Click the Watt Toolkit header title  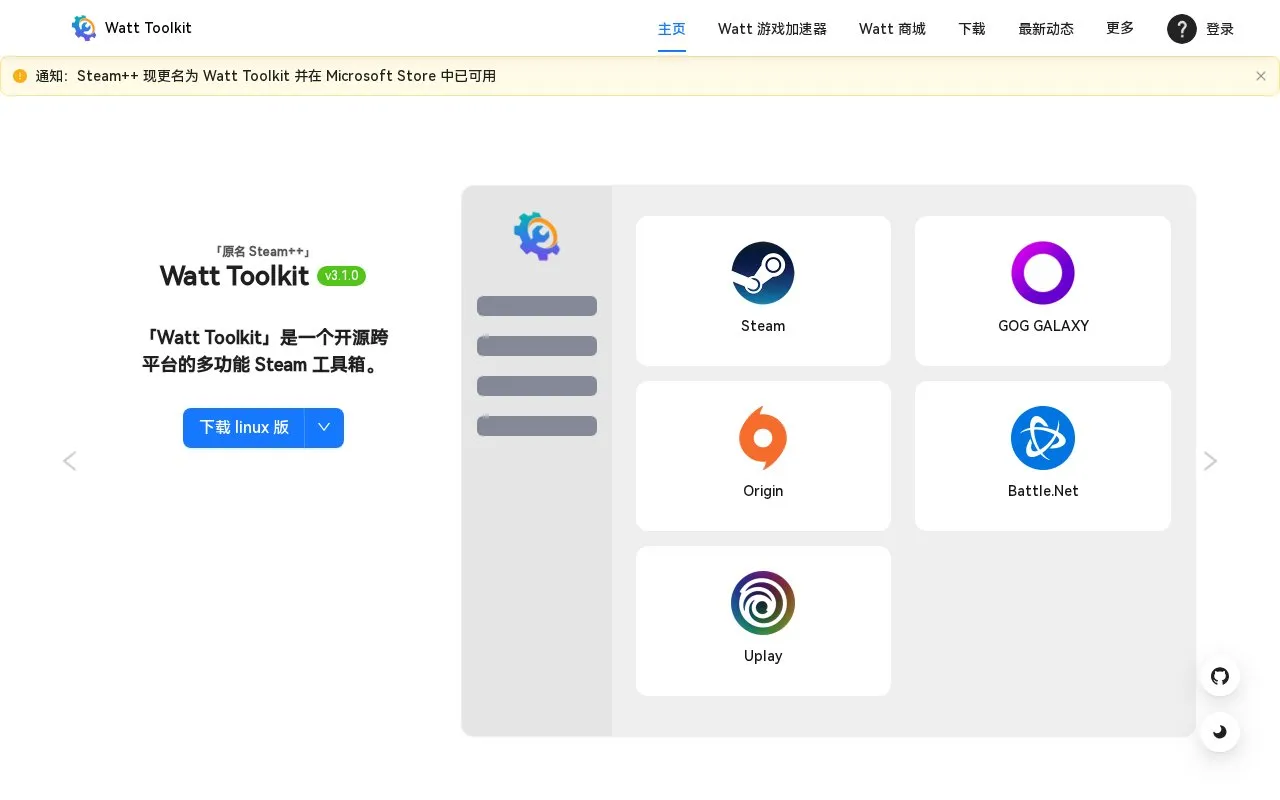tap(148, 28)
